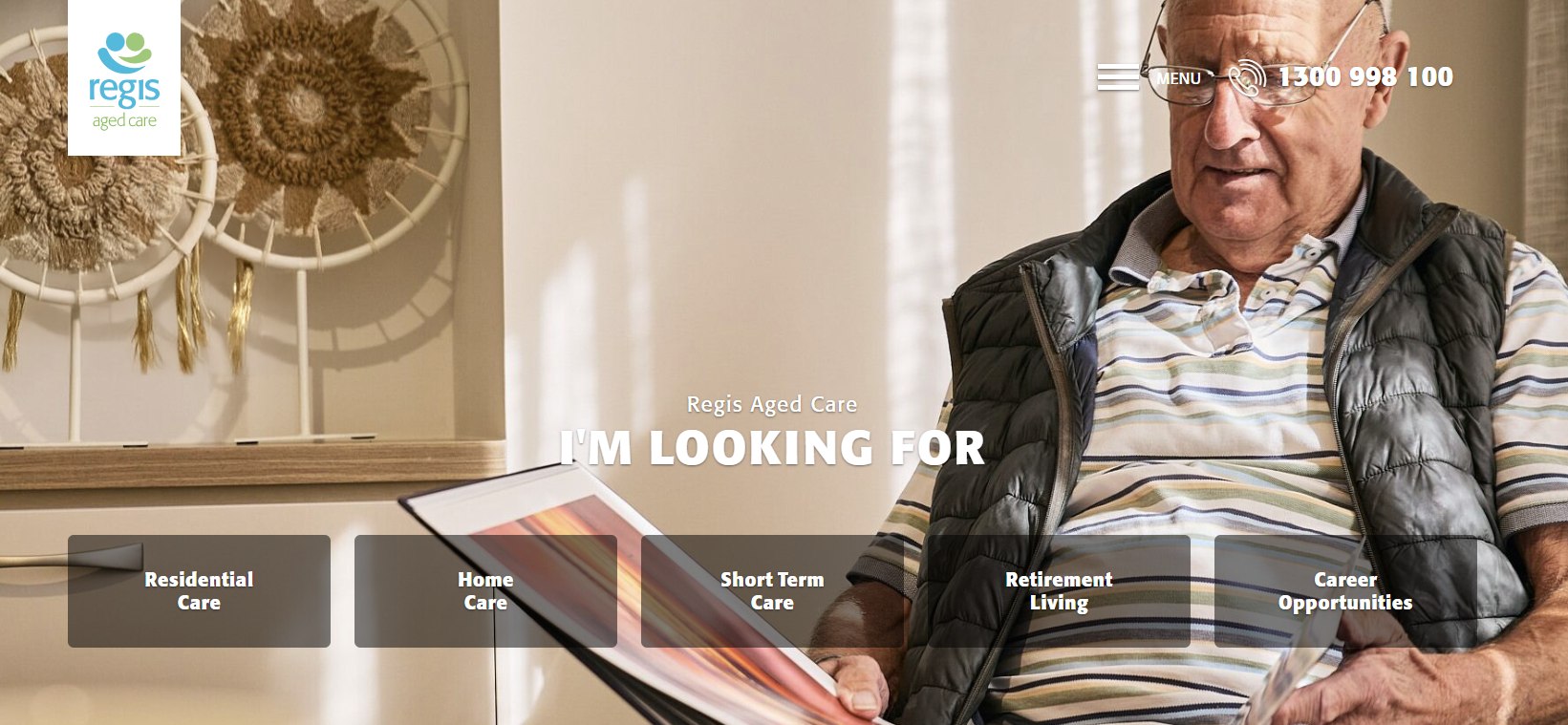The height and width of the screenshot is (725, 1568).
Task: Click the "aged care" text under logo
Action: [124, 122]
